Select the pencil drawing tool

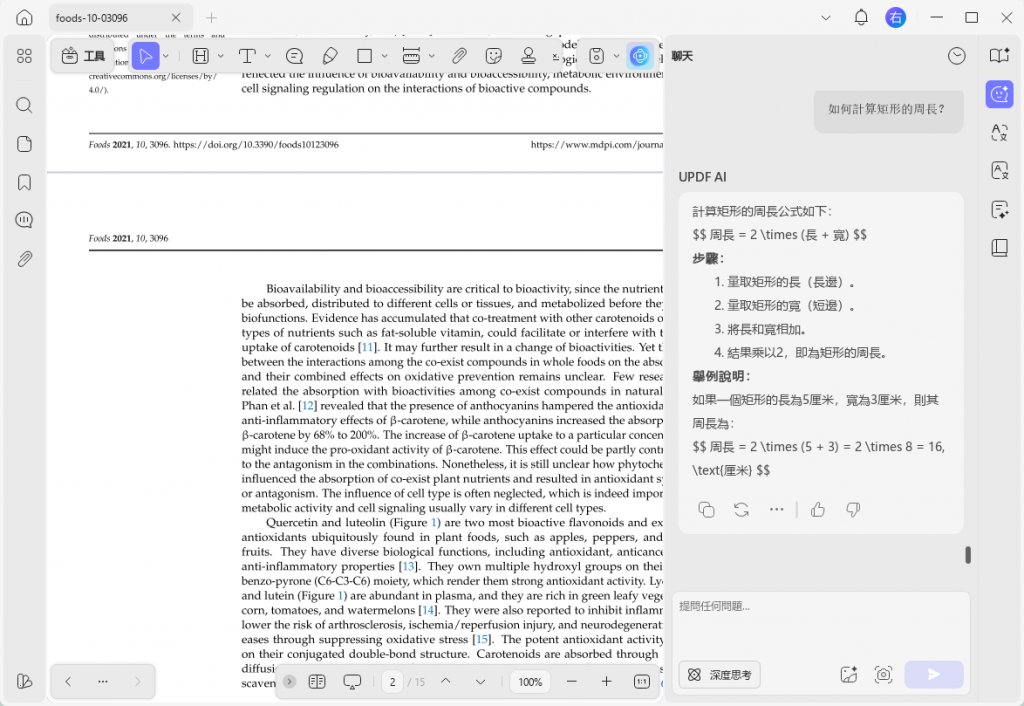point(330,56)
